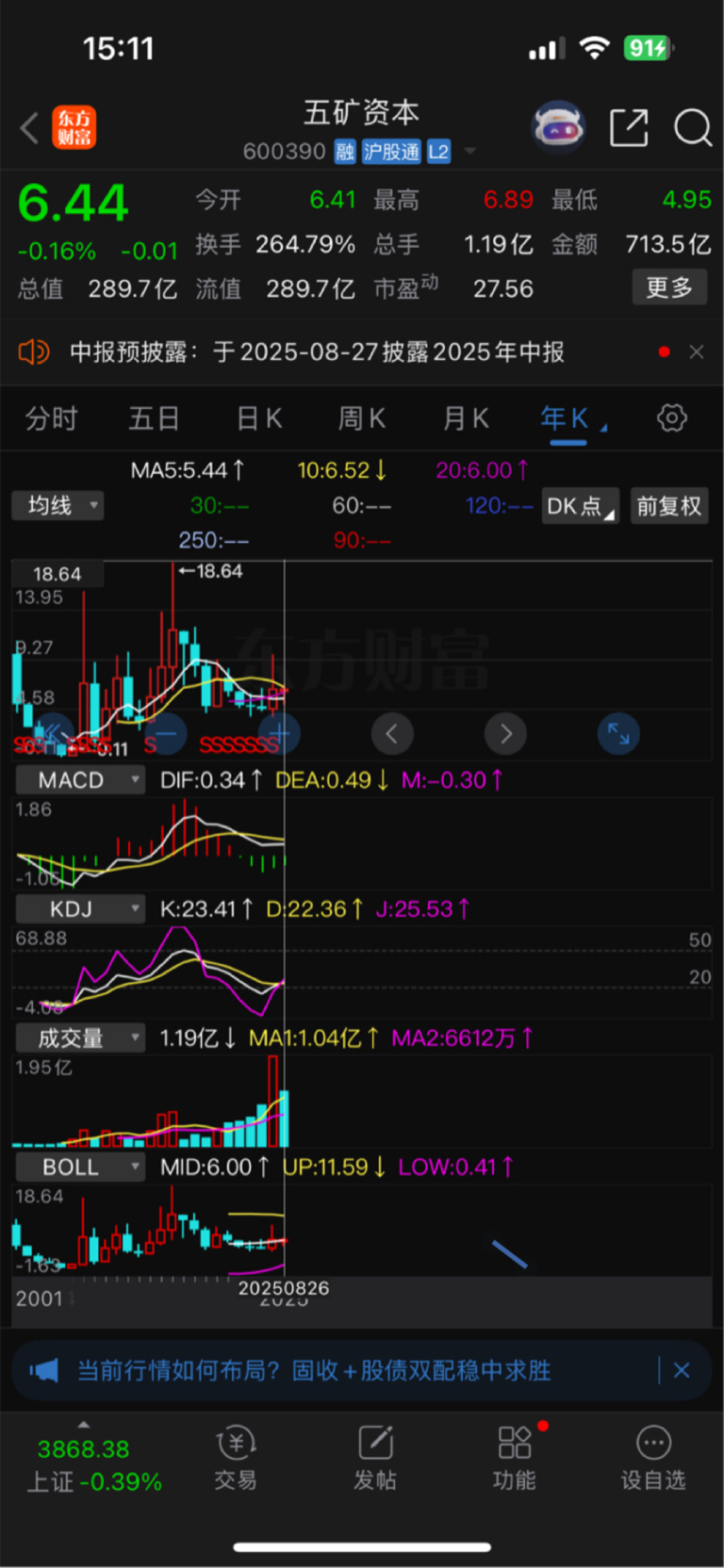This screenshot has width=724, height=1568.
Task: Tap the announcement speaker icon
Action: click(x=34, y=352)
